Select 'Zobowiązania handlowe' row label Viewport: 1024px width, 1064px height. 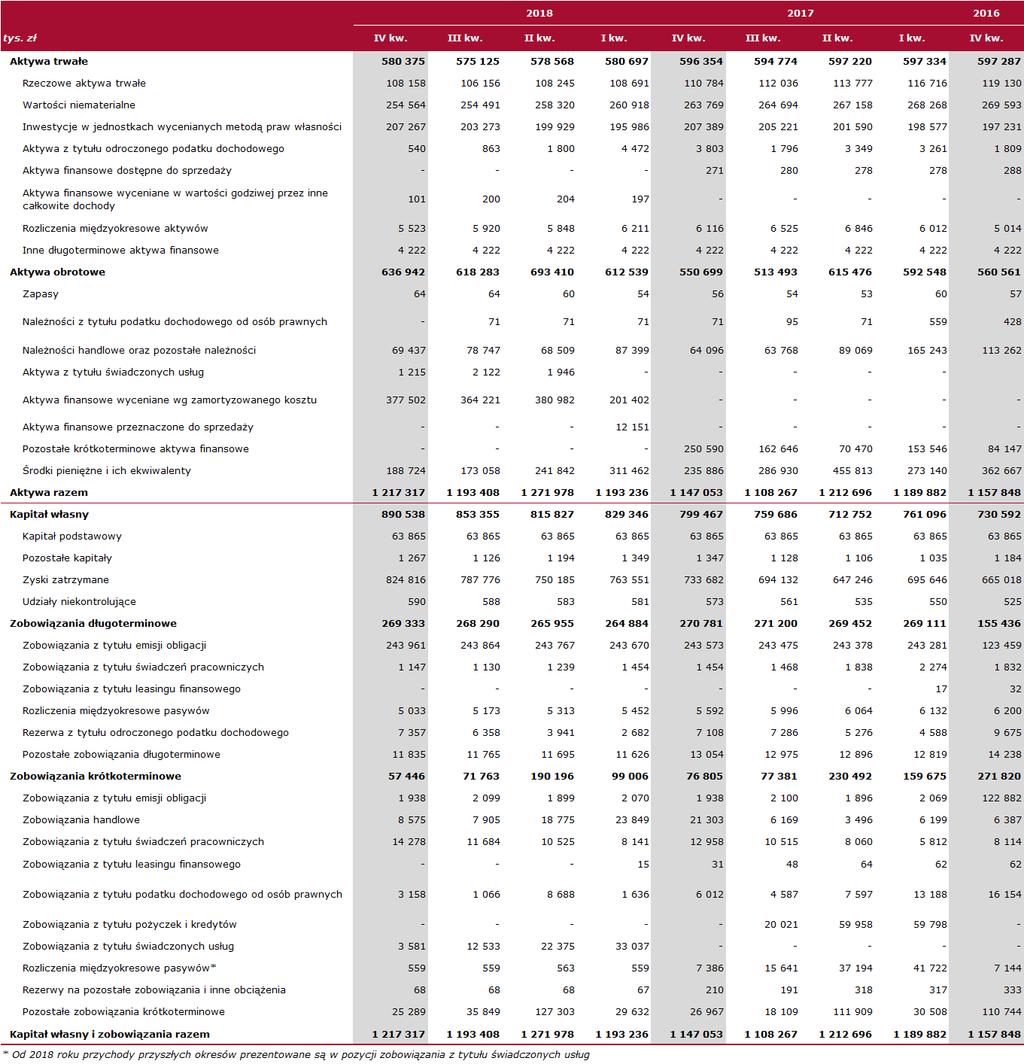click(81, 820)
